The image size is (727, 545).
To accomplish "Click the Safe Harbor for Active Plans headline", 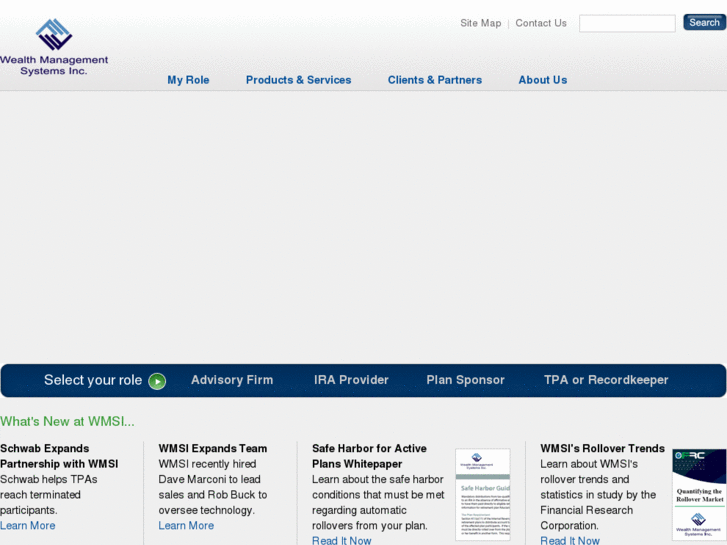I will tap(369, 456).
